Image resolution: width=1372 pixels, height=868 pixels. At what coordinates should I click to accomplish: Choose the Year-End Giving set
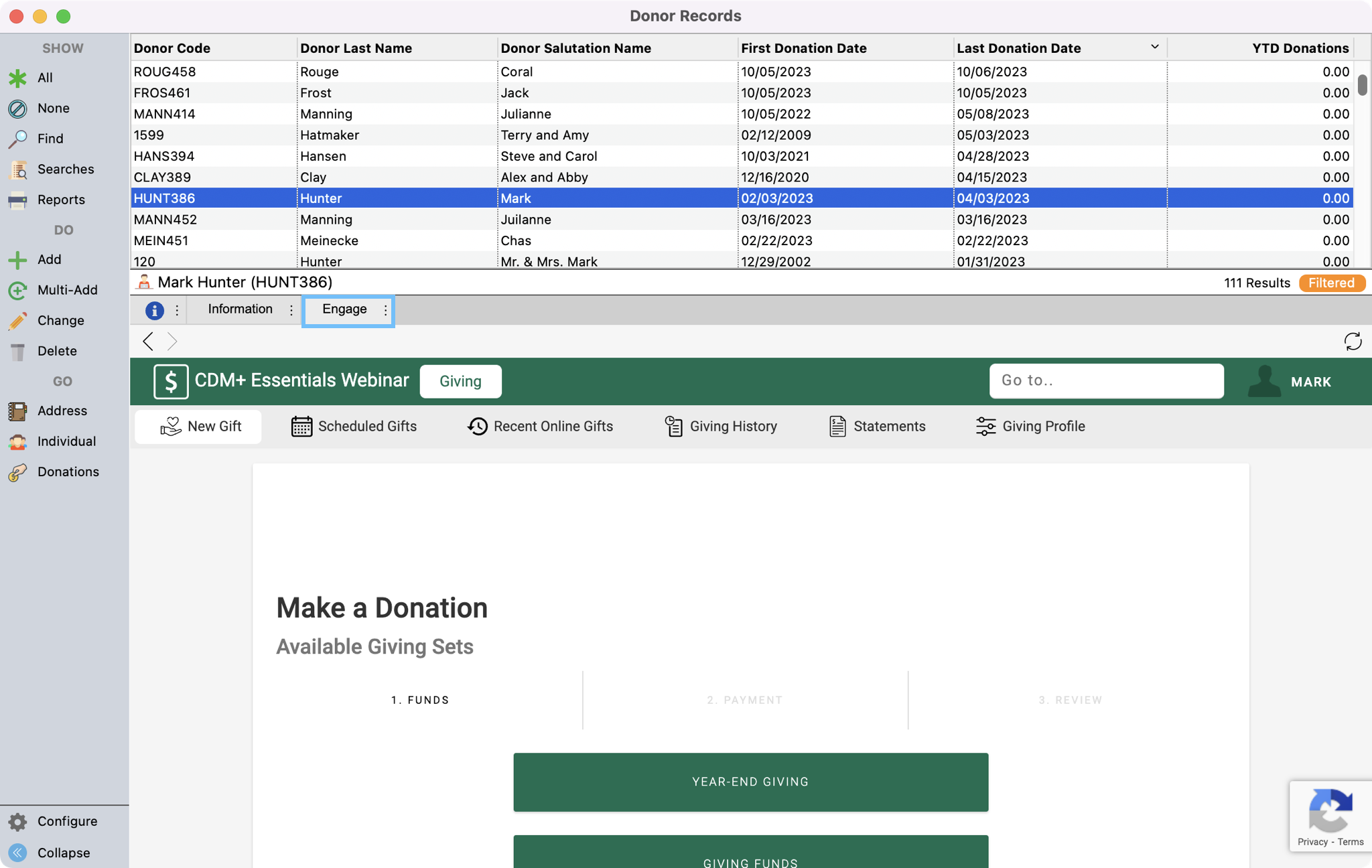click(750, 782)
